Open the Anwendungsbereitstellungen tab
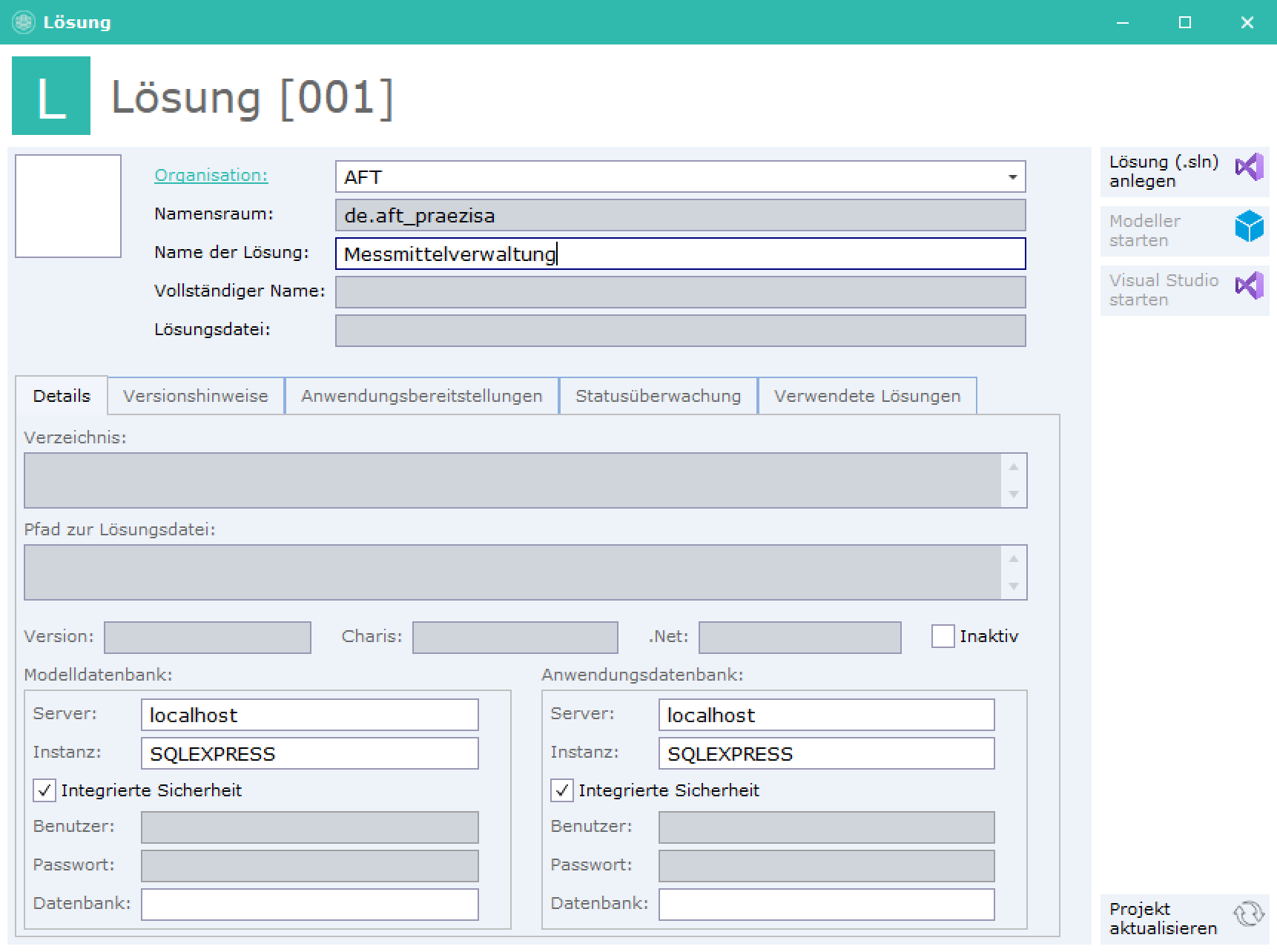The width and height of the screenshot is (1277, 952). pyautogui.click(x=422, y=396)
